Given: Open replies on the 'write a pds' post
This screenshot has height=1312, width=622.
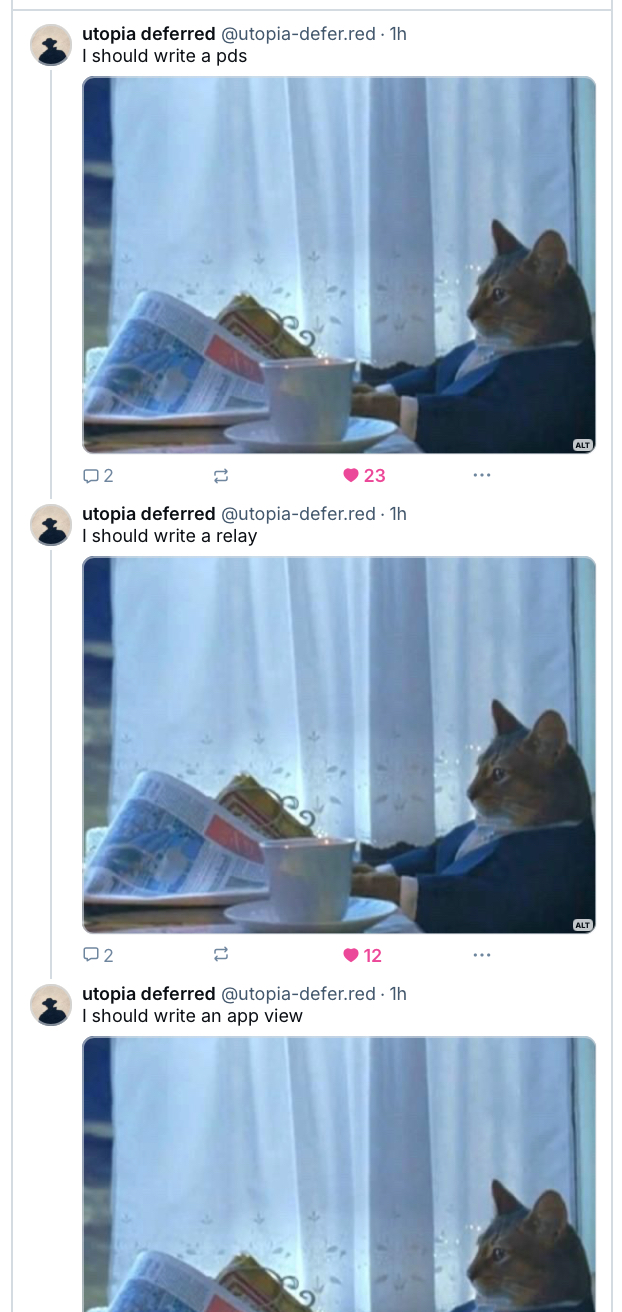Looking at the screenshot, I should coord(97,476).
